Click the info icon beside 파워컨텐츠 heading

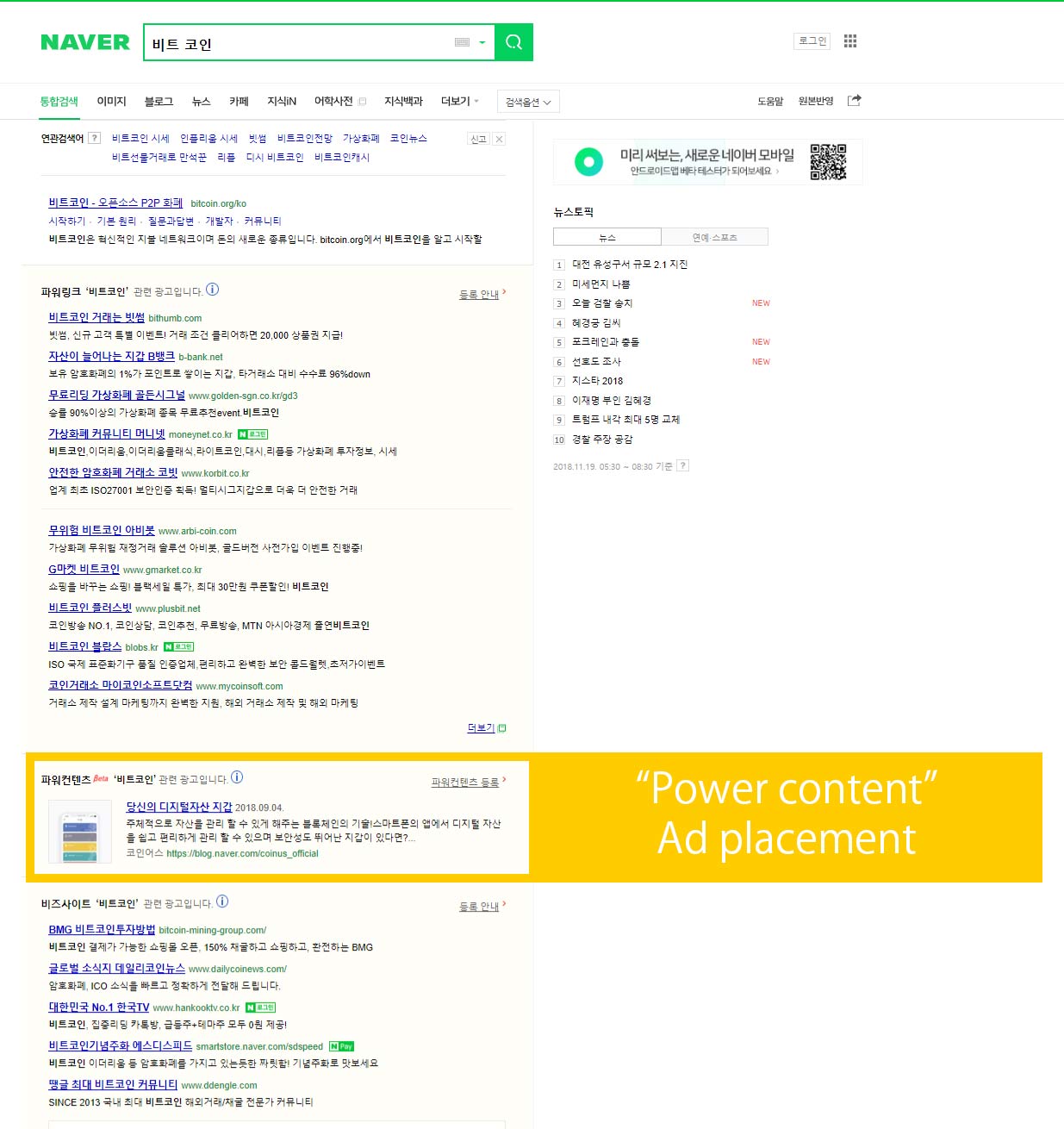coord(237,777)
